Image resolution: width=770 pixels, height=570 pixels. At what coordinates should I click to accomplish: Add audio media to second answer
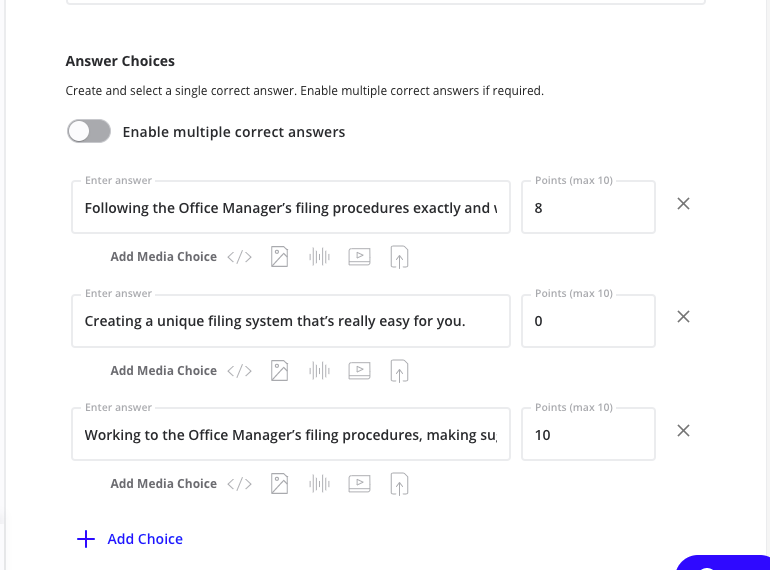319,371
